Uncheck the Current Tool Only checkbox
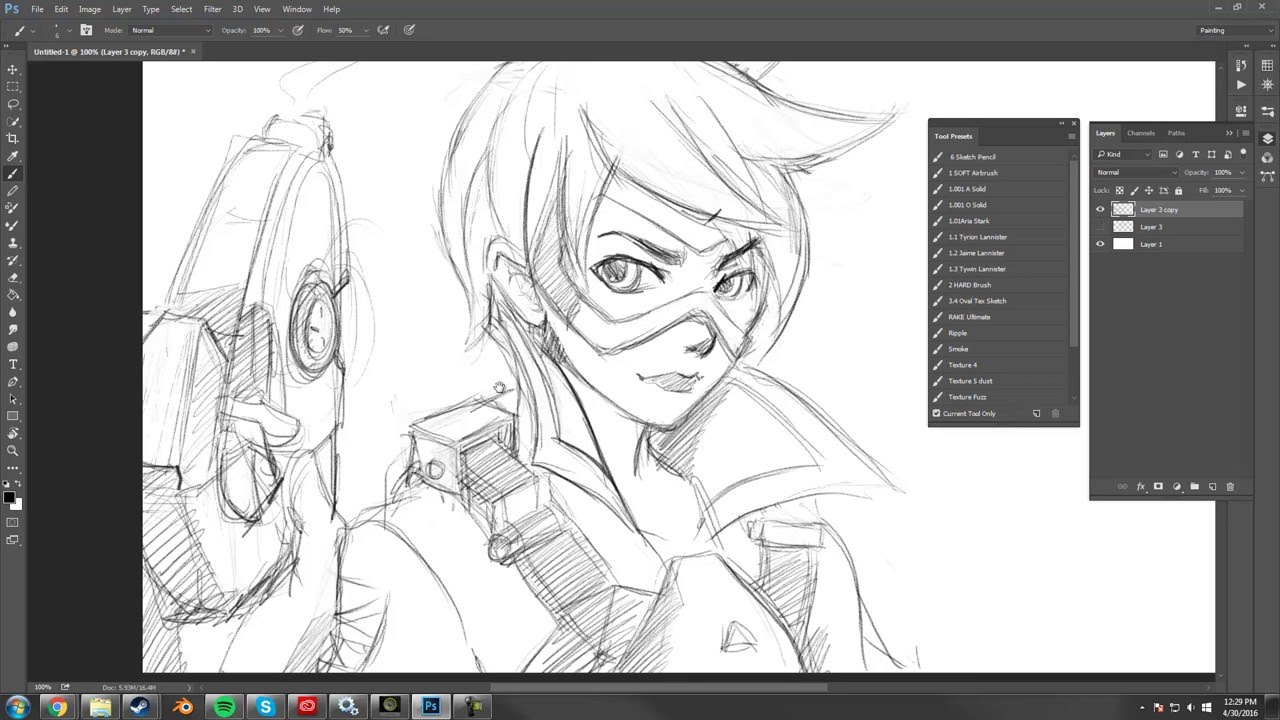 point(937,413)
